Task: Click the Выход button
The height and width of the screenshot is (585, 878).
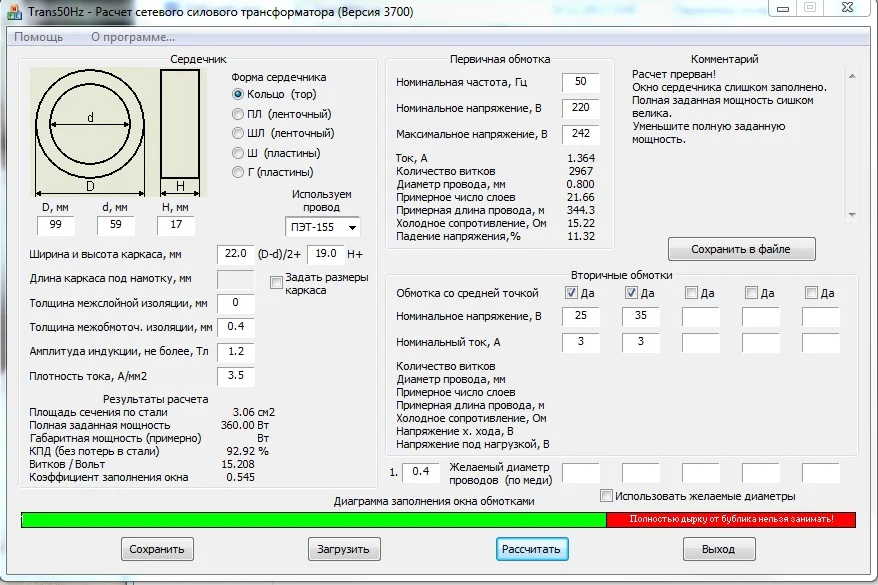Action: [718, 549]
